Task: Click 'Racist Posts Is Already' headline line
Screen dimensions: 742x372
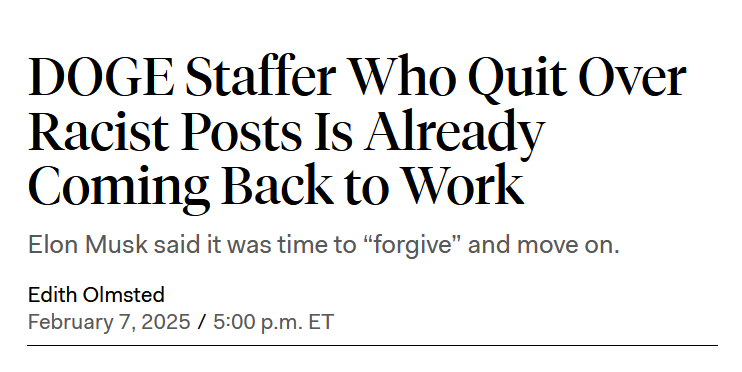Action: [286, 133]
